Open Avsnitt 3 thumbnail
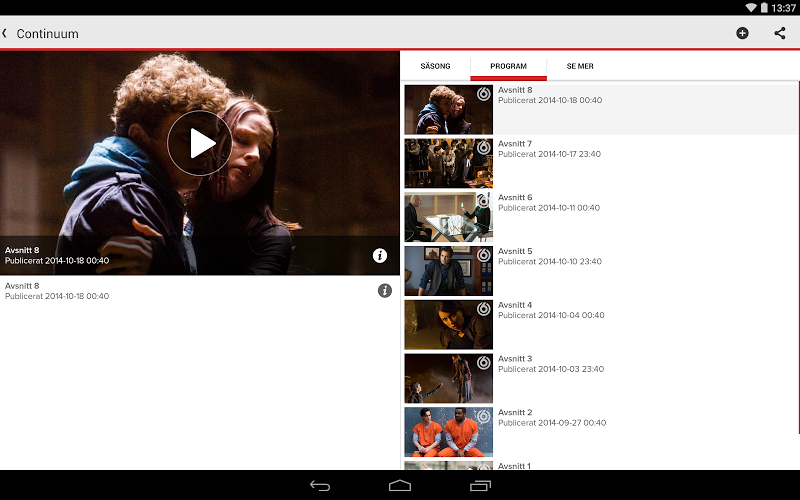Image resolution: width=800 pixels, height=500 pixels. coord(448,378)
